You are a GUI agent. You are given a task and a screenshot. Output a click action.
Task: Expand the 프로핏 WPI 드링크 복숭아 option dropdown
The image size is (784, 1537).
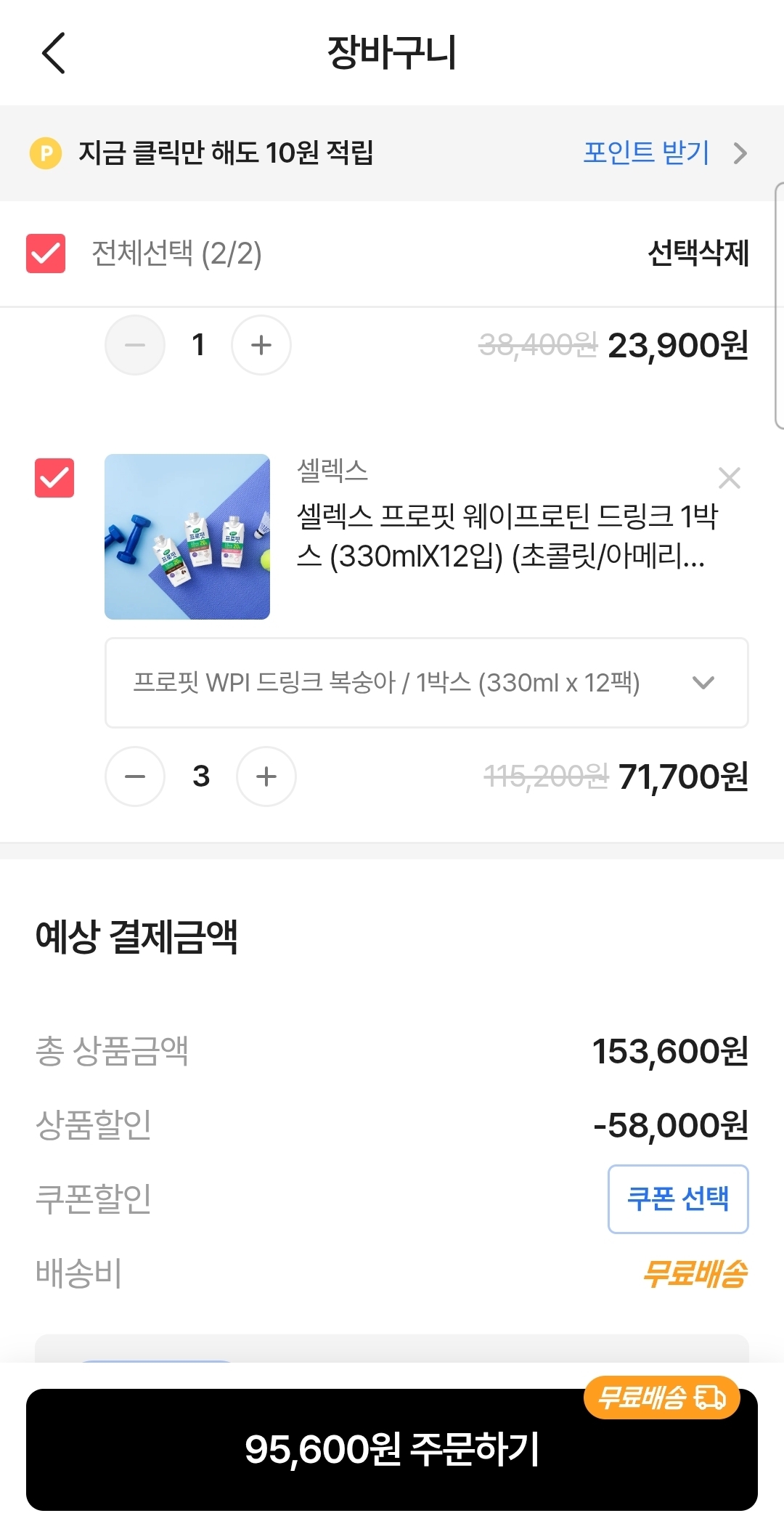(x=427, y=683)
